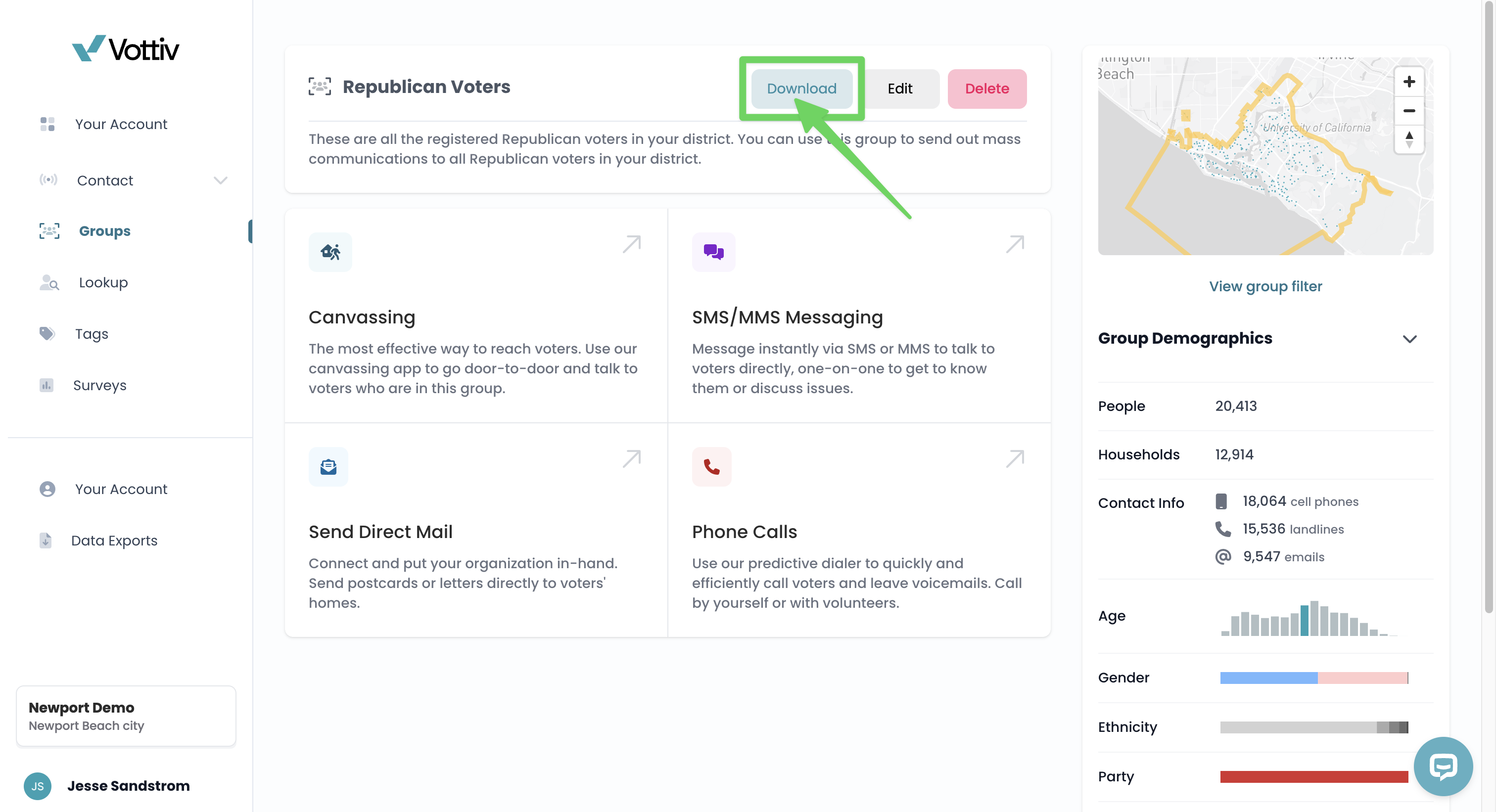Image resolution: width=1496 pixels, height=812 pixels.
Task: Click the red Party distribution bar
Action: (x=1313, y=776)
